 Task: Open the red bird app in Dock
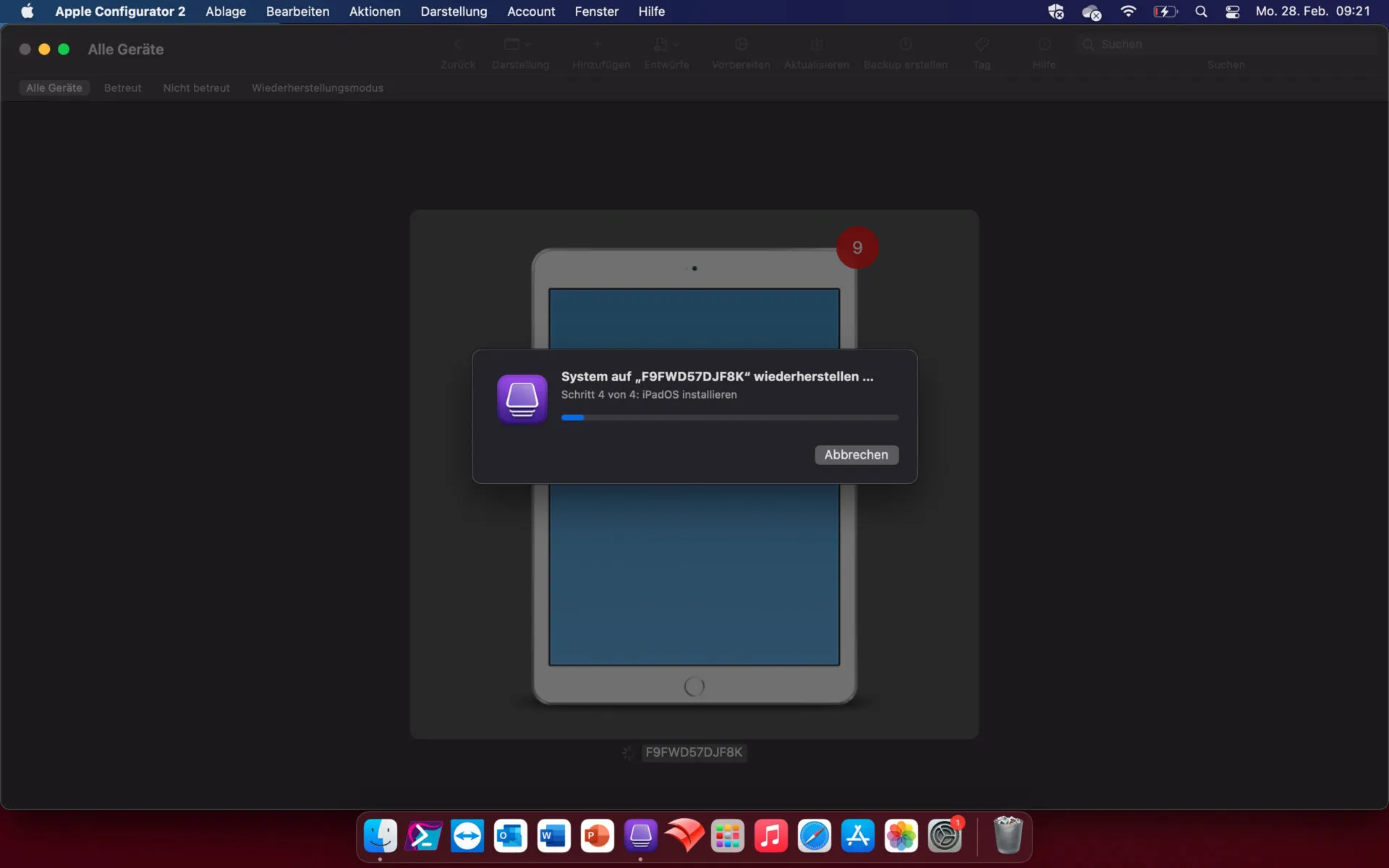pos(684,836)
